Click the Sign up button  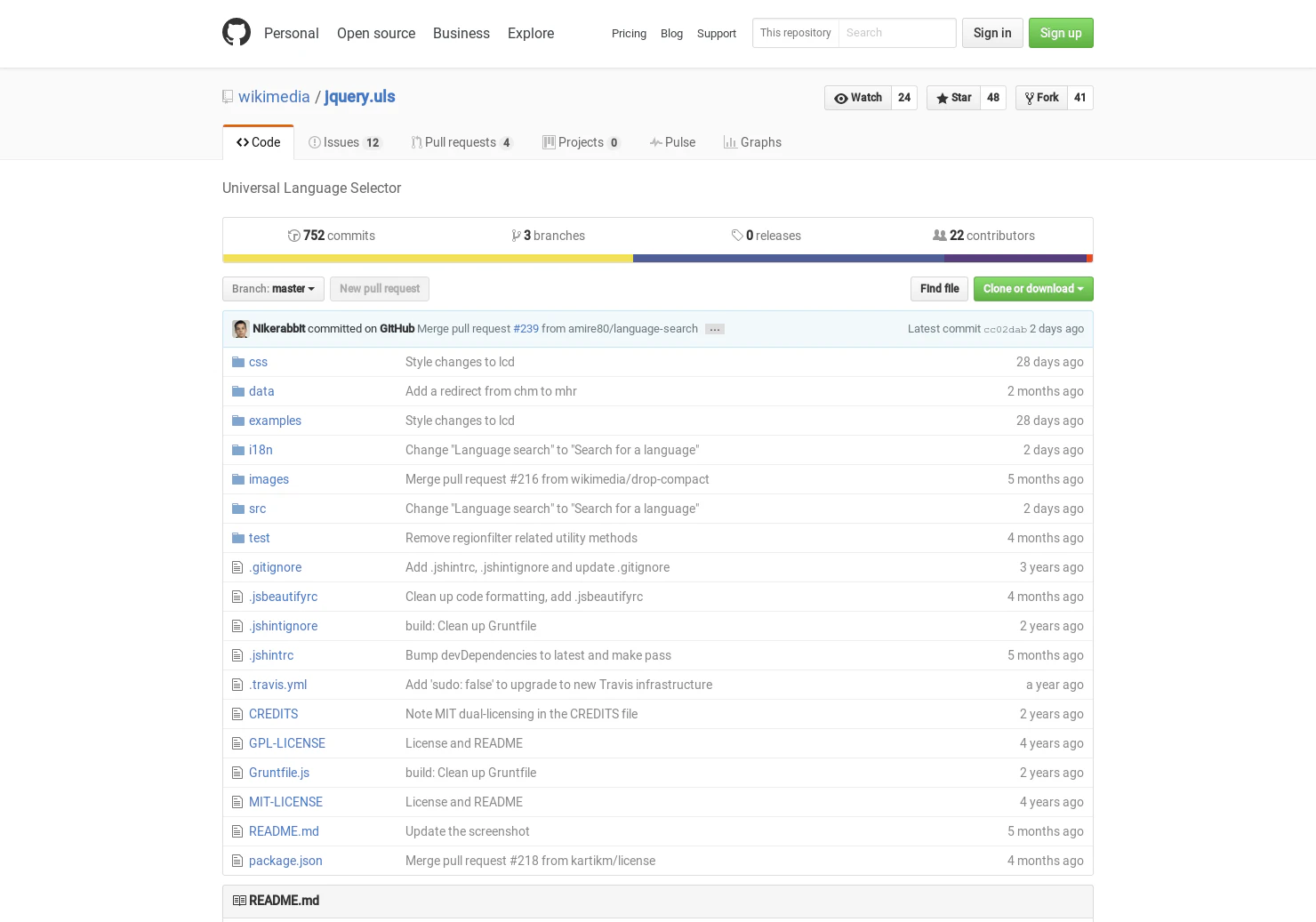(1061, 32)
